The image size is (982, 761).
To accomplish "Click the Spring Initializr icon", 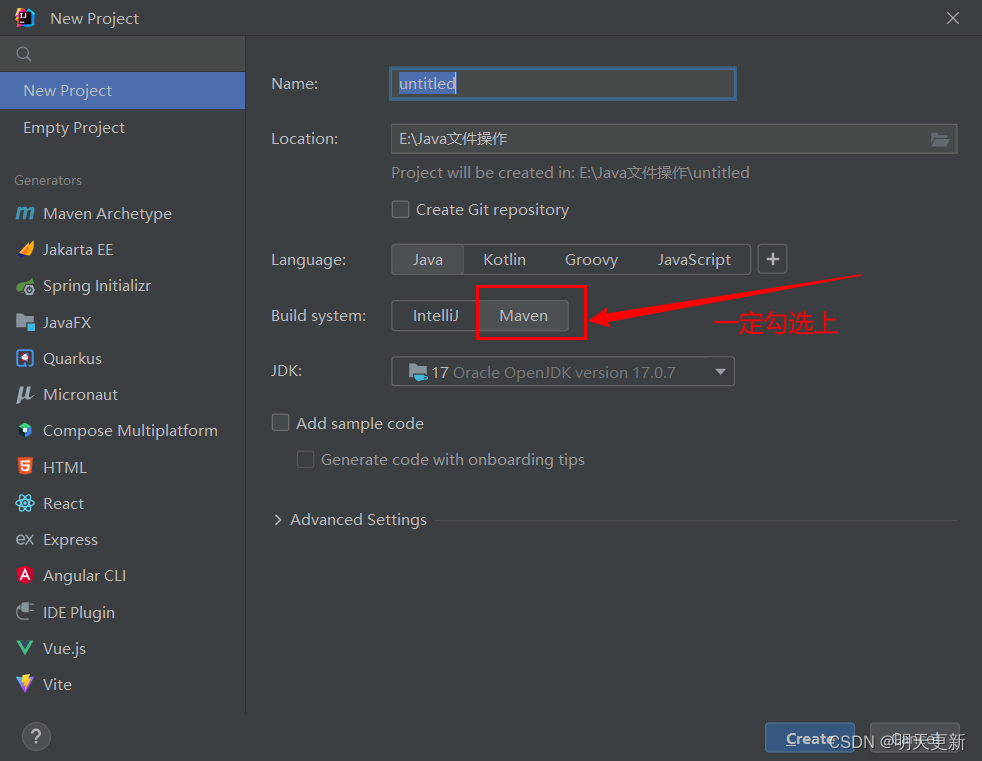I will click(x=25, y=286).
